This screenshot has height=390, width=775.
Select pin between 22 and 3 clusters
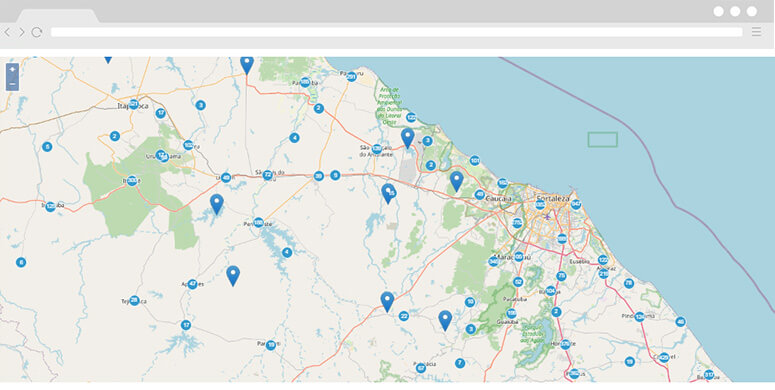click(x=445, y=320)
